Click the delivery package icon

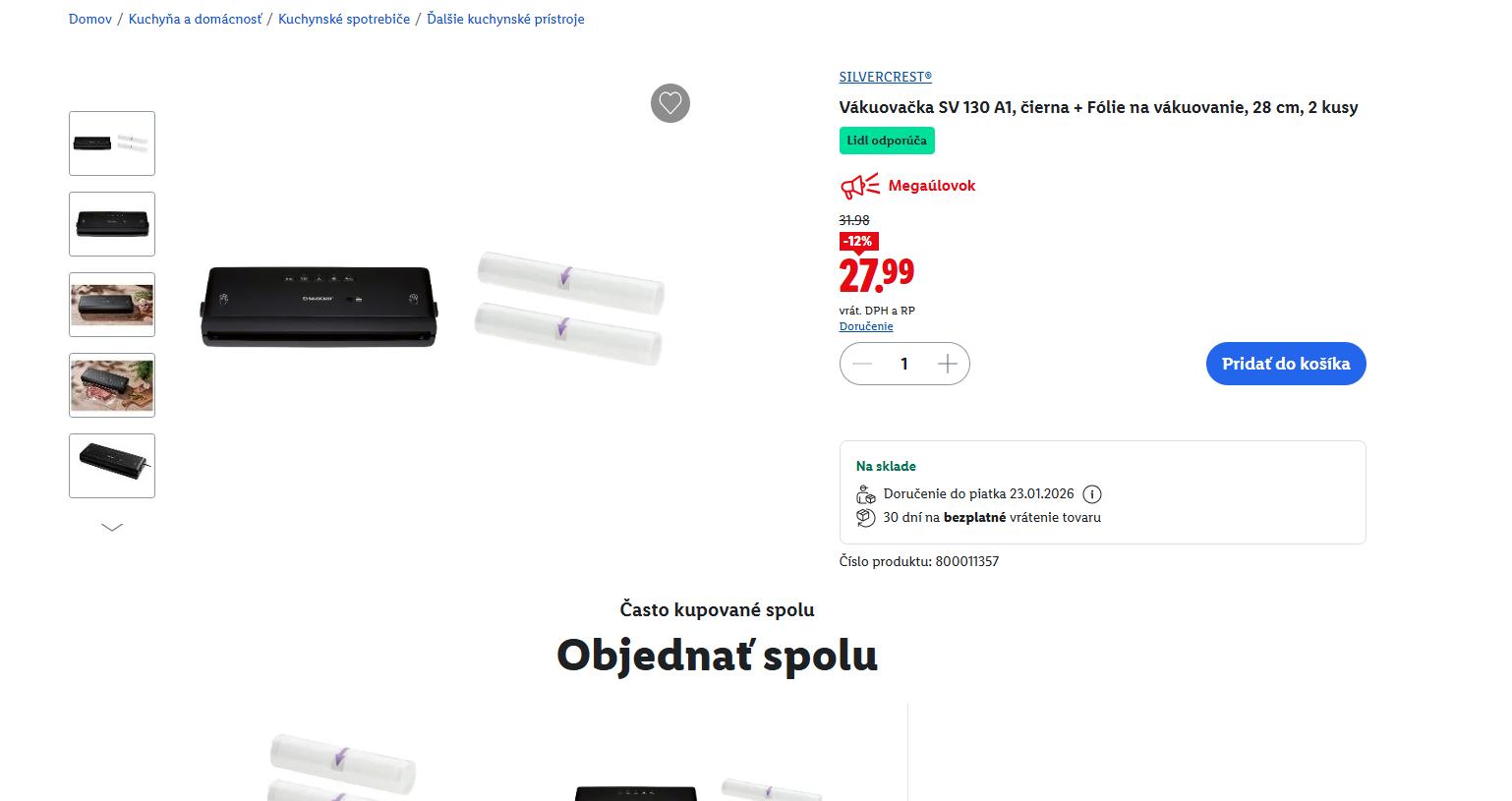click(865, 494)
